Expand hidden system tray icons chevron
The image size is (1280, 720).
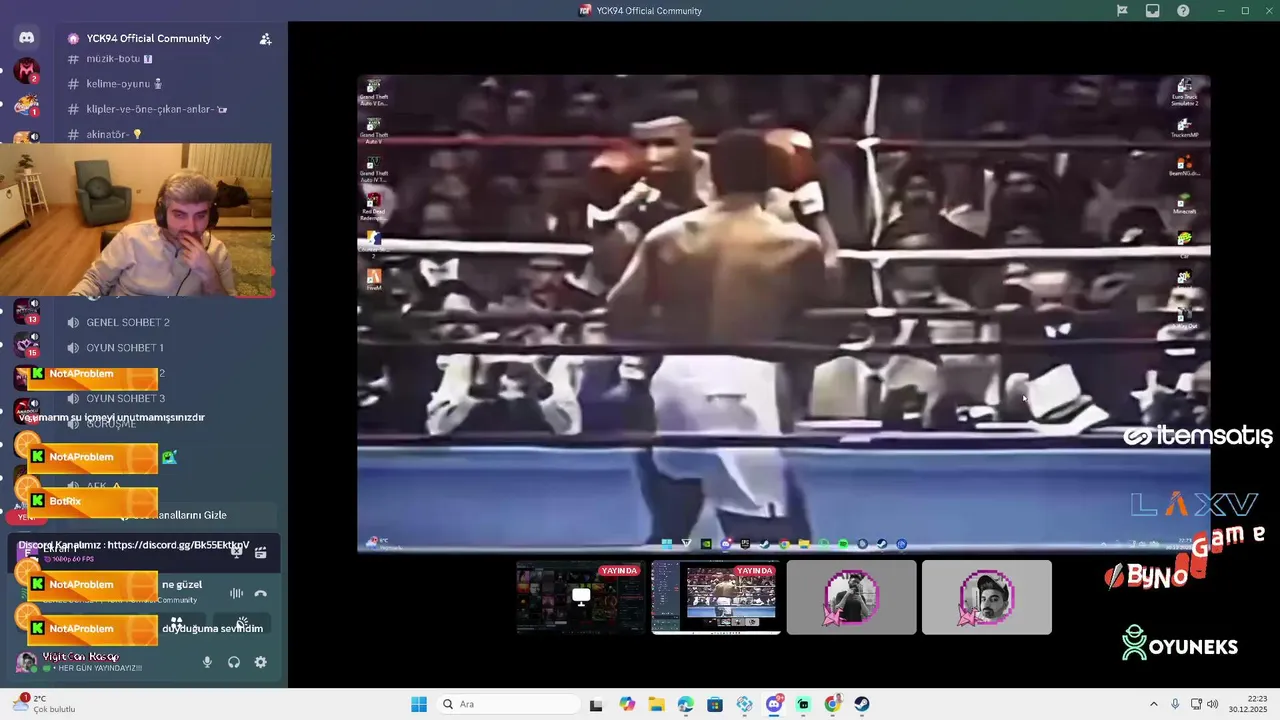click(x=1153, y=704)
